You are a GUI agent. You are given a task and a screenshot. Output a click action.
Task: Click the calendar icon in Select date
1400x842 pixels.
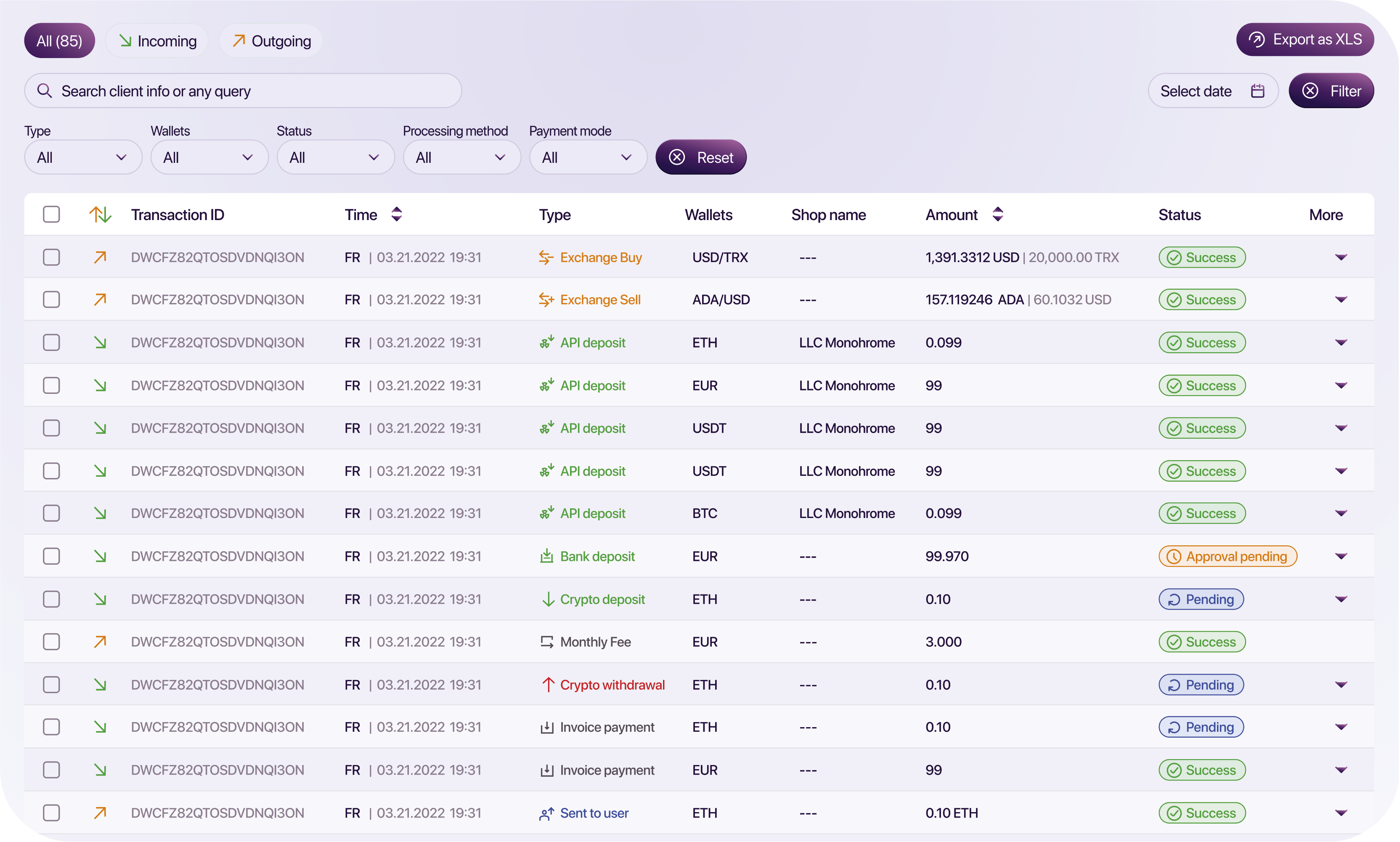coord(1258,91)
